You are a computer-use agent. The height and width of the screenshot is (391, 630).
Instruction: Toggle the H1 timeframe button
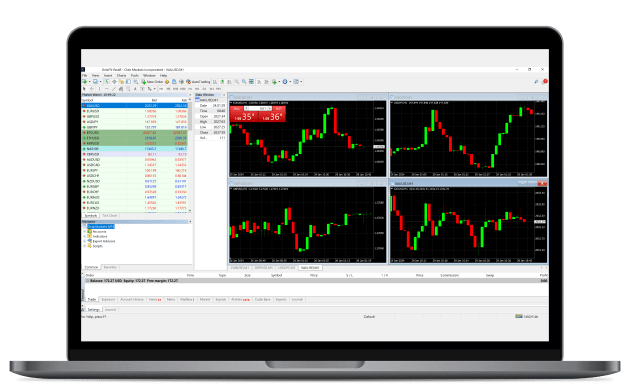[x=190, y=89]
